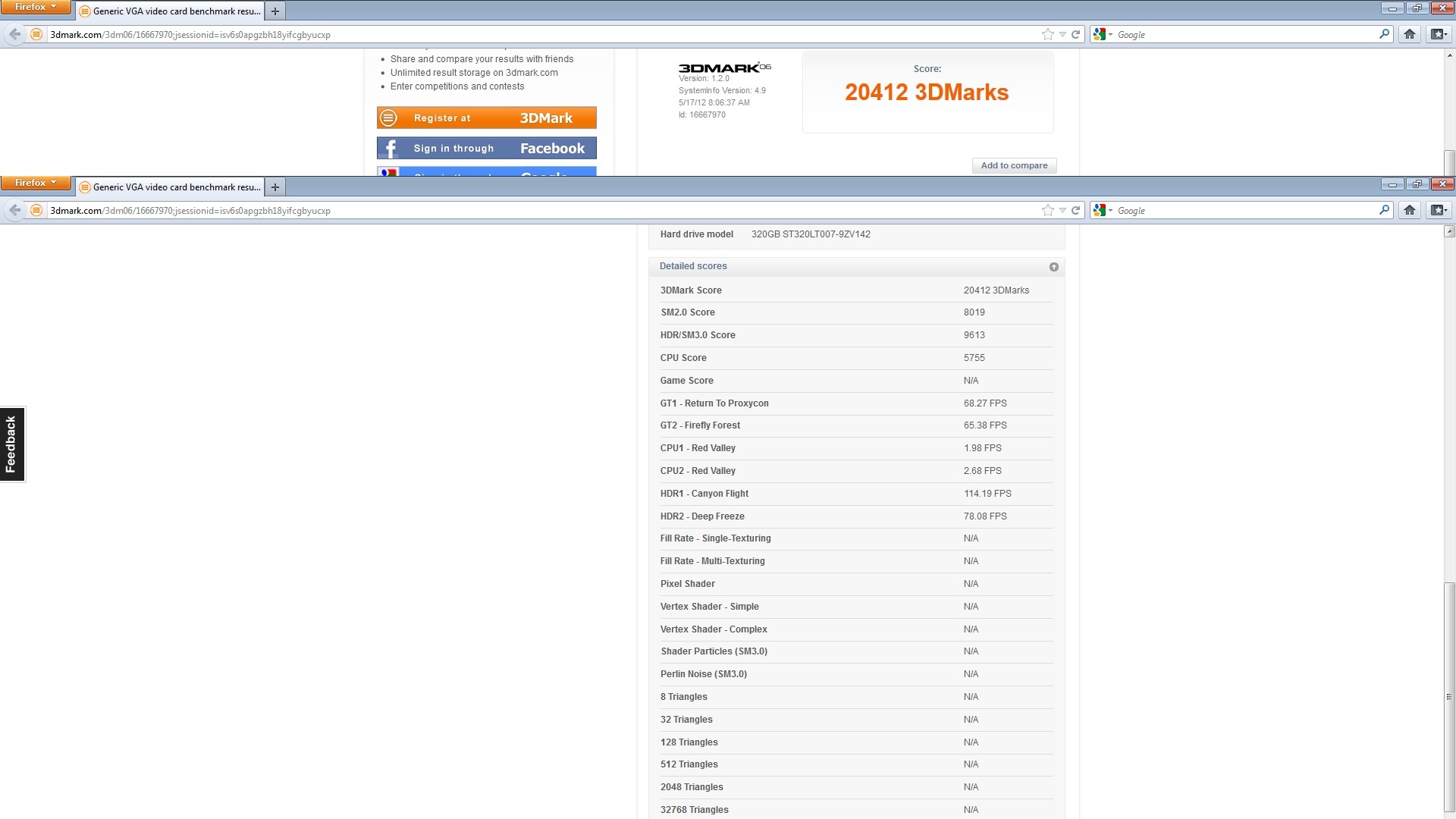Click the Detailed scores header

(x=856, y=266)
